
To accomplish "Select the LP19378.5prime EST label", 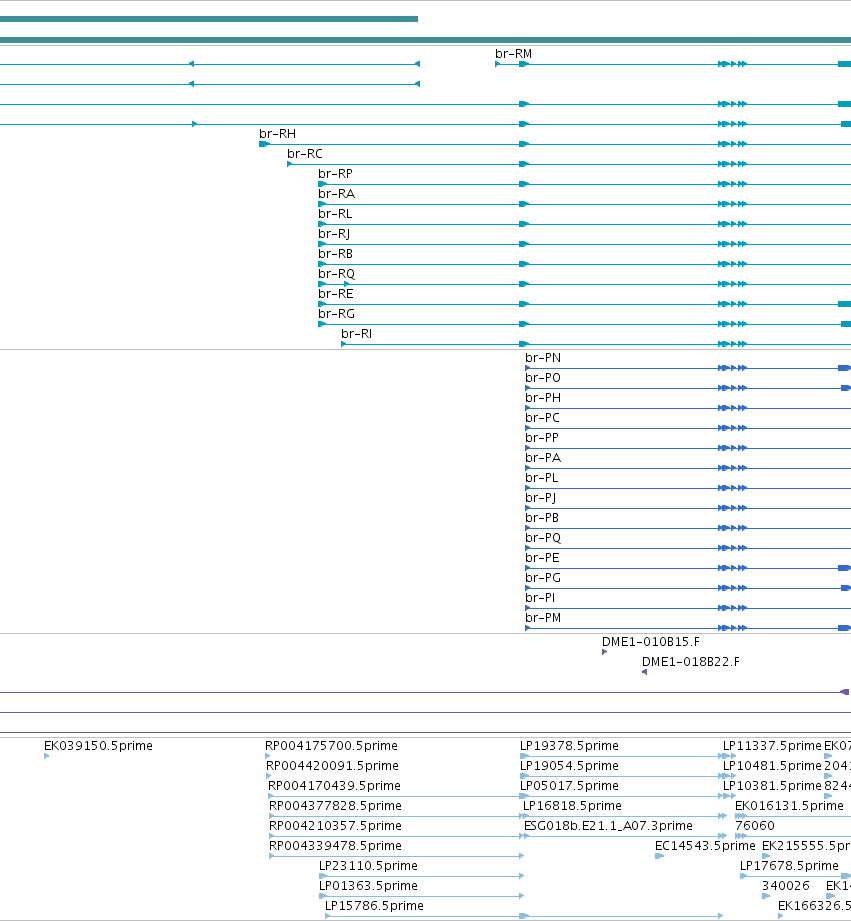I will (x=569, y=745).
